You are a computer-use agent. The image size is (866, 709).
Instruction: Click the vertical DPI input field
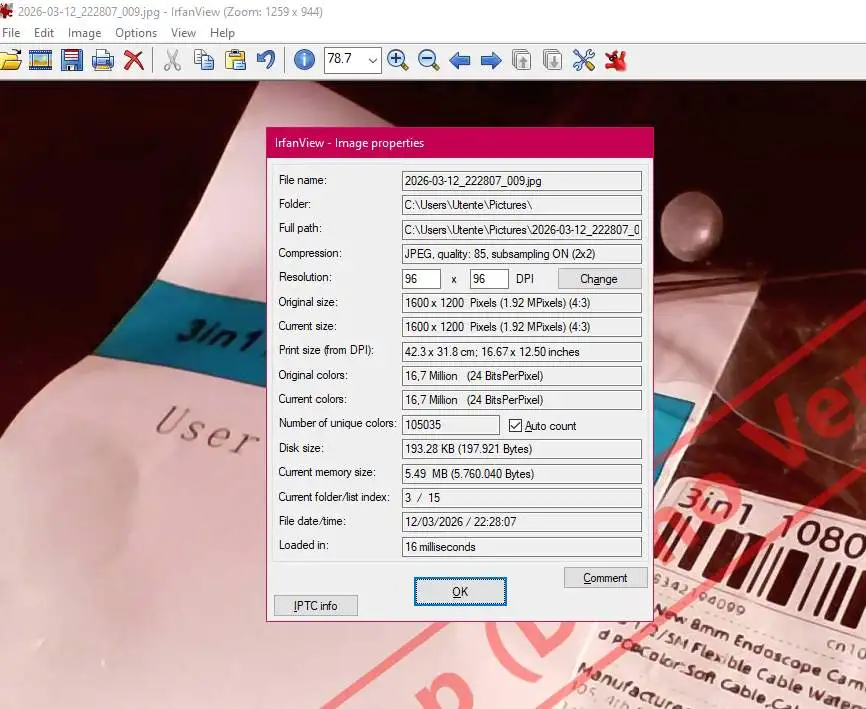click(489, 279)
